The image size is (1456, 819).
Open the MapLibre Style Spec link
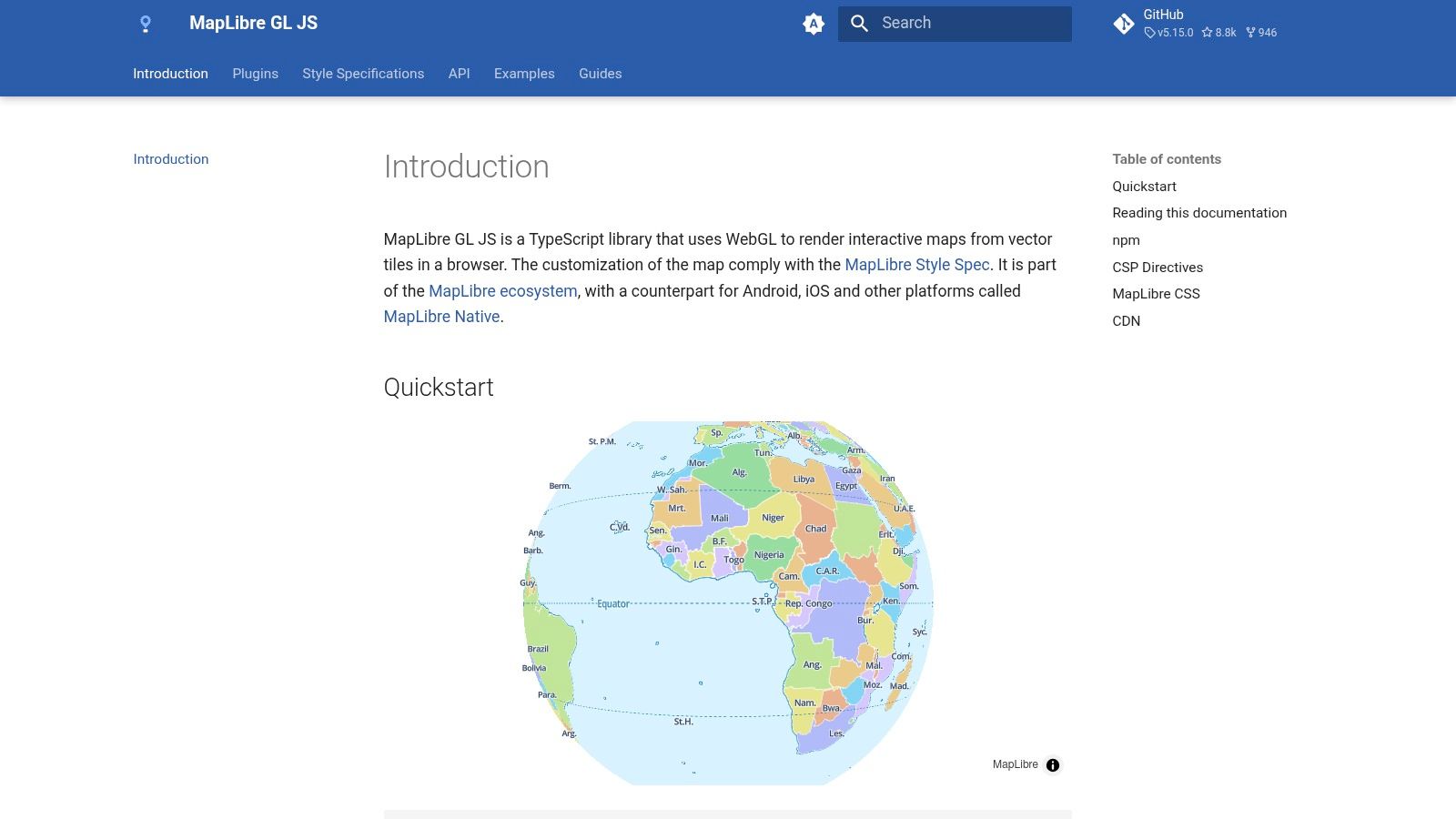pyautogui.click(x=916, y=265)
